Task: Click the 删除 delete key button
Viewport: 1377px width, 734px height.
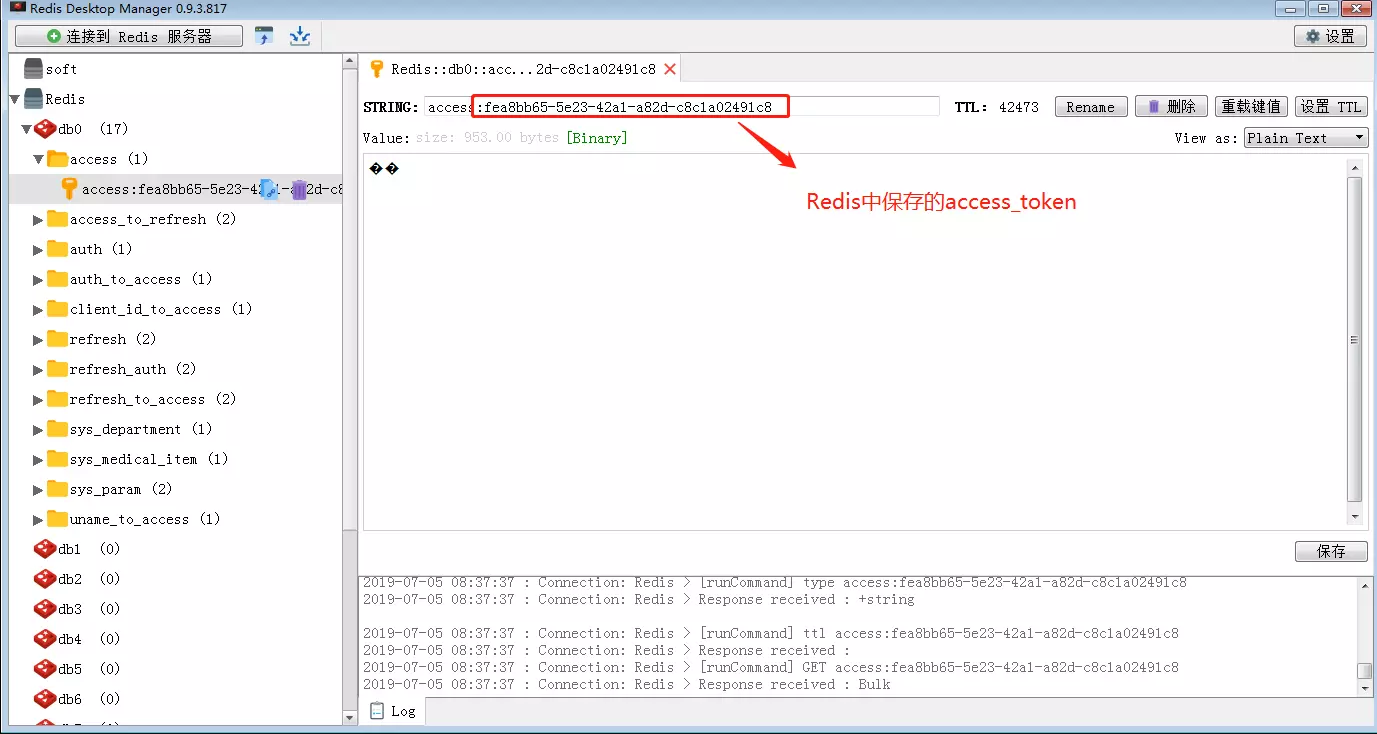Action: pyautogui.click(x=1171, y=107)
